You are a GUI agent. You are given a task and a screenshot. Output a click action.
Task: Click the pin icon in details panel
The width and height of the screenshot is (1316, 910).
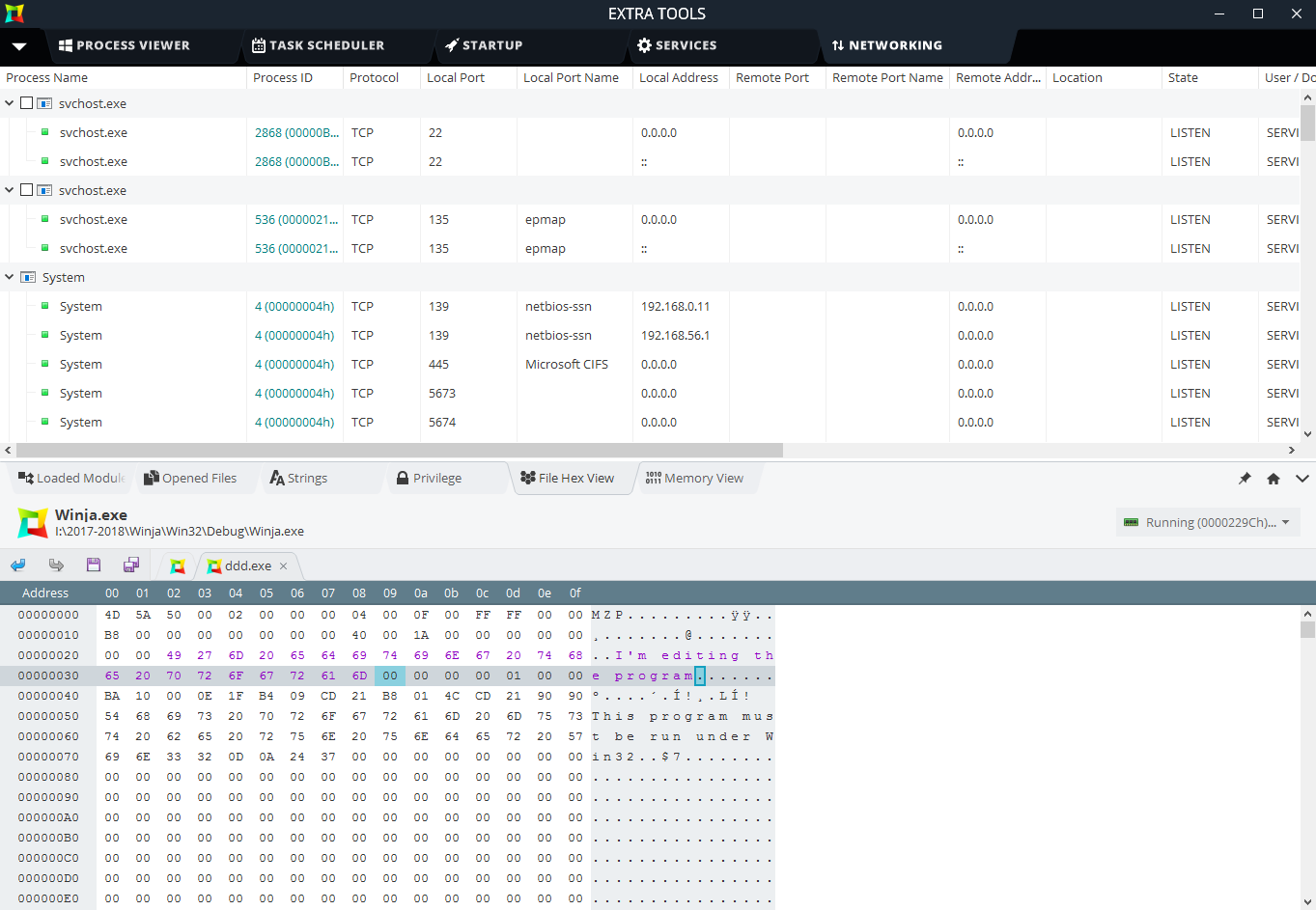1245,479
